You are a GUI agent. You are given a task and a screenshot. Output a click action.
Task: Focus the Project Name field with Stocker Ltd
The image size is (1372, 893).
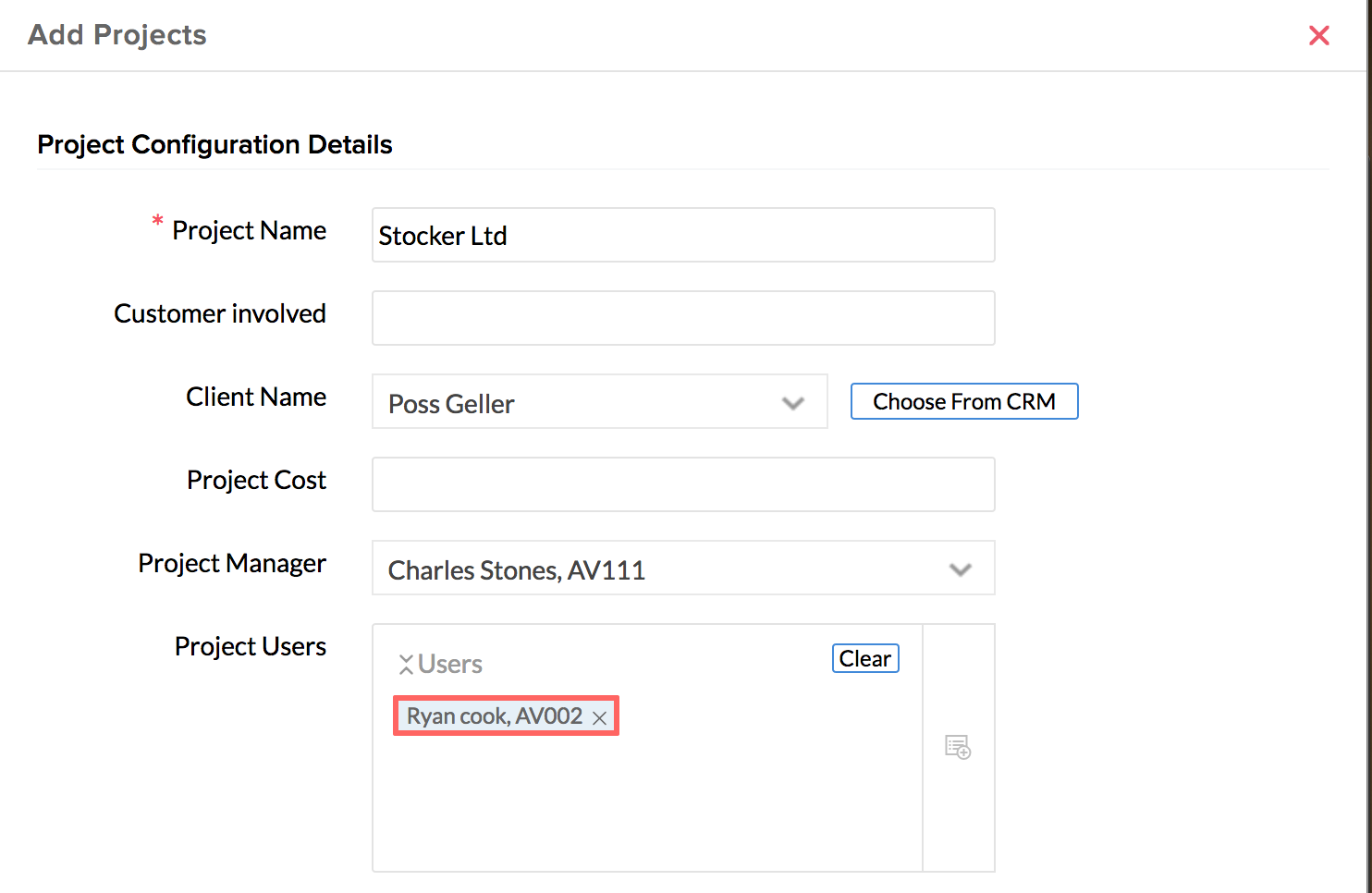pos(683,235)
